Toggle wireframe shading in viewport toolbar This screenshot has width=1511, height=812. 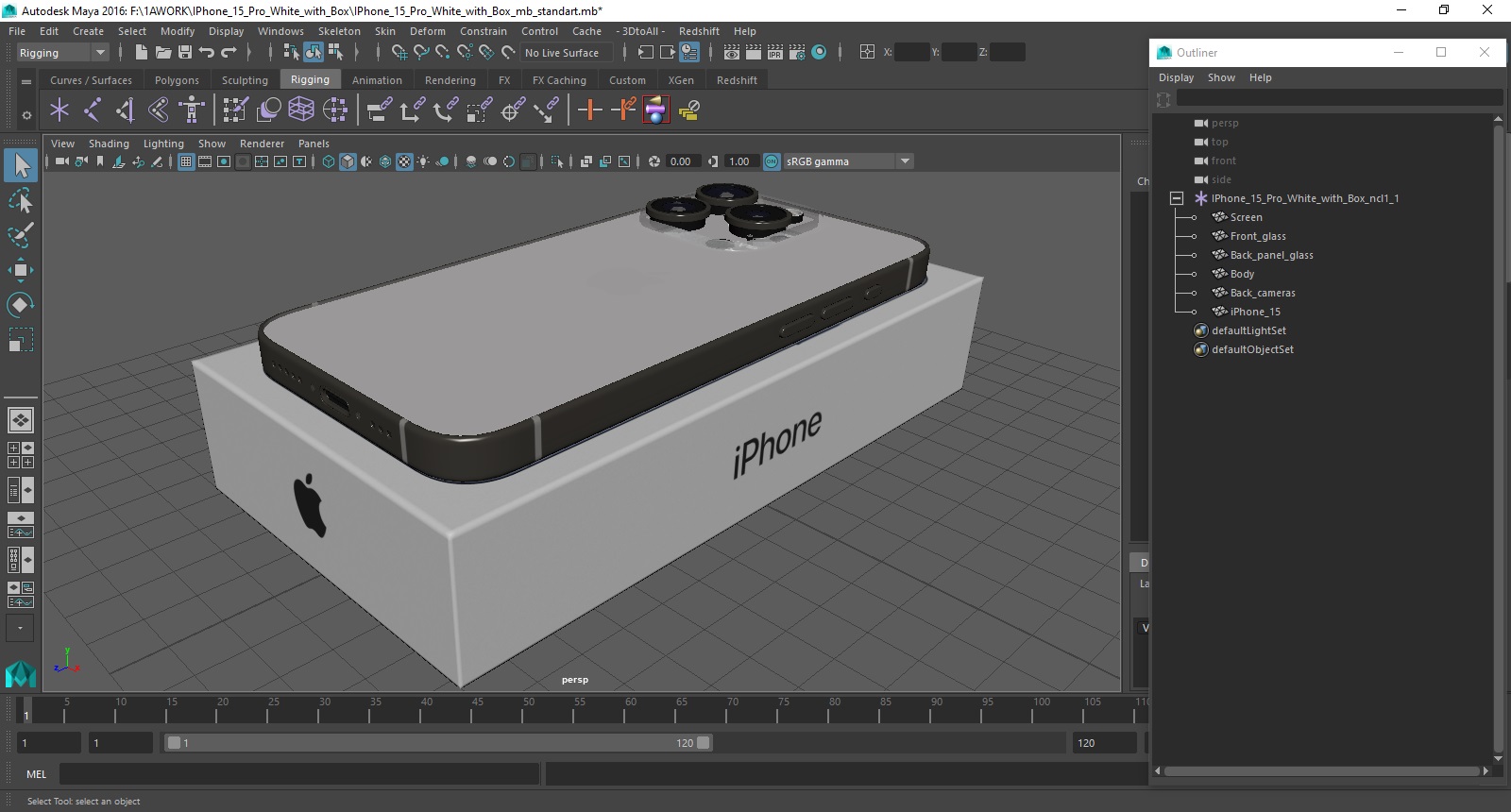point(329,161)
